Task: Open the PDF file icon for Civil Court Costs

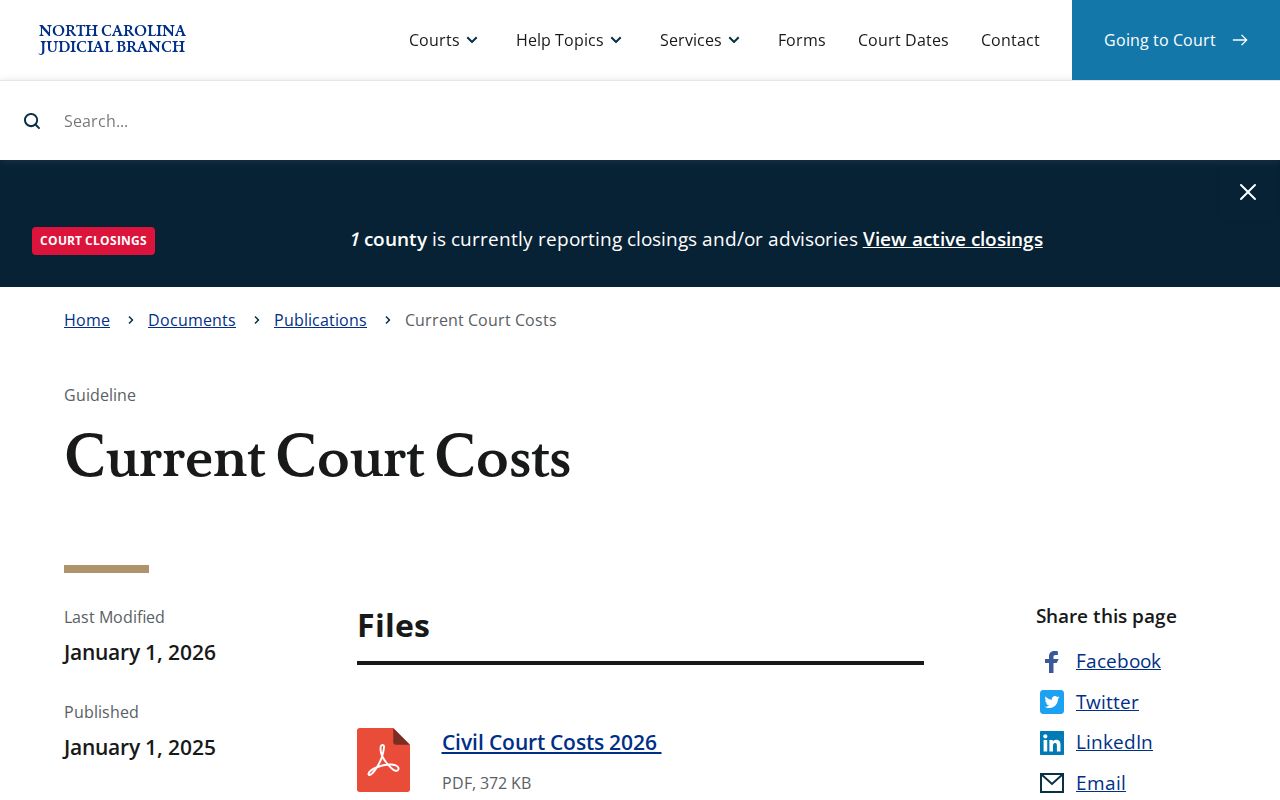Action: [383, 760]
